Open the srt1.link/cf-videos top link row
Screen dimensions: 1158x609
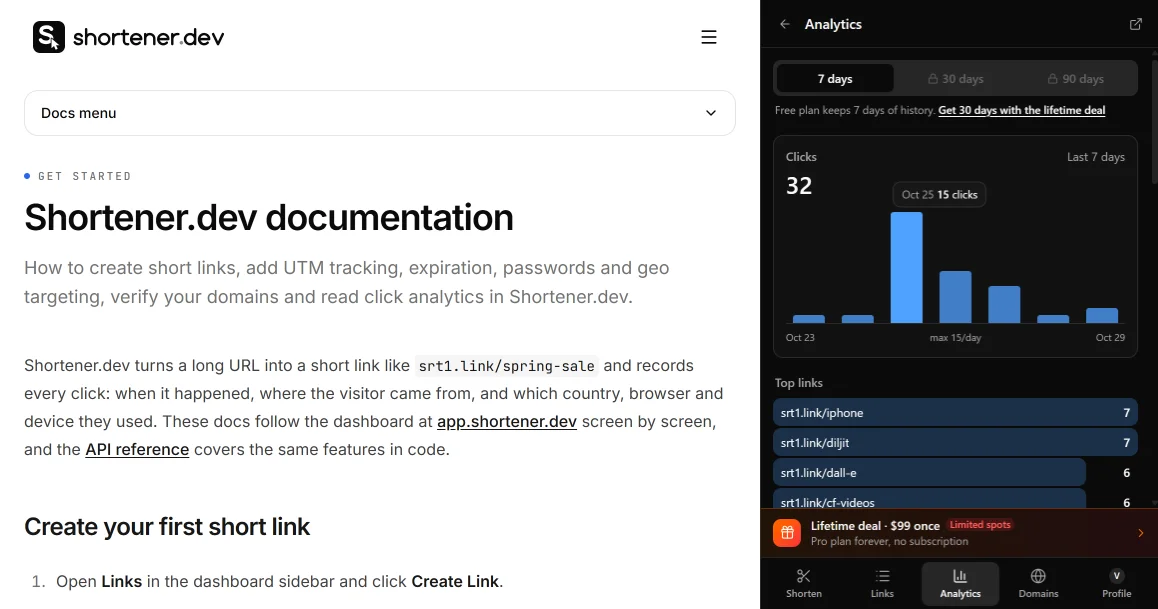pyautogui.click(x=955, y=500)
